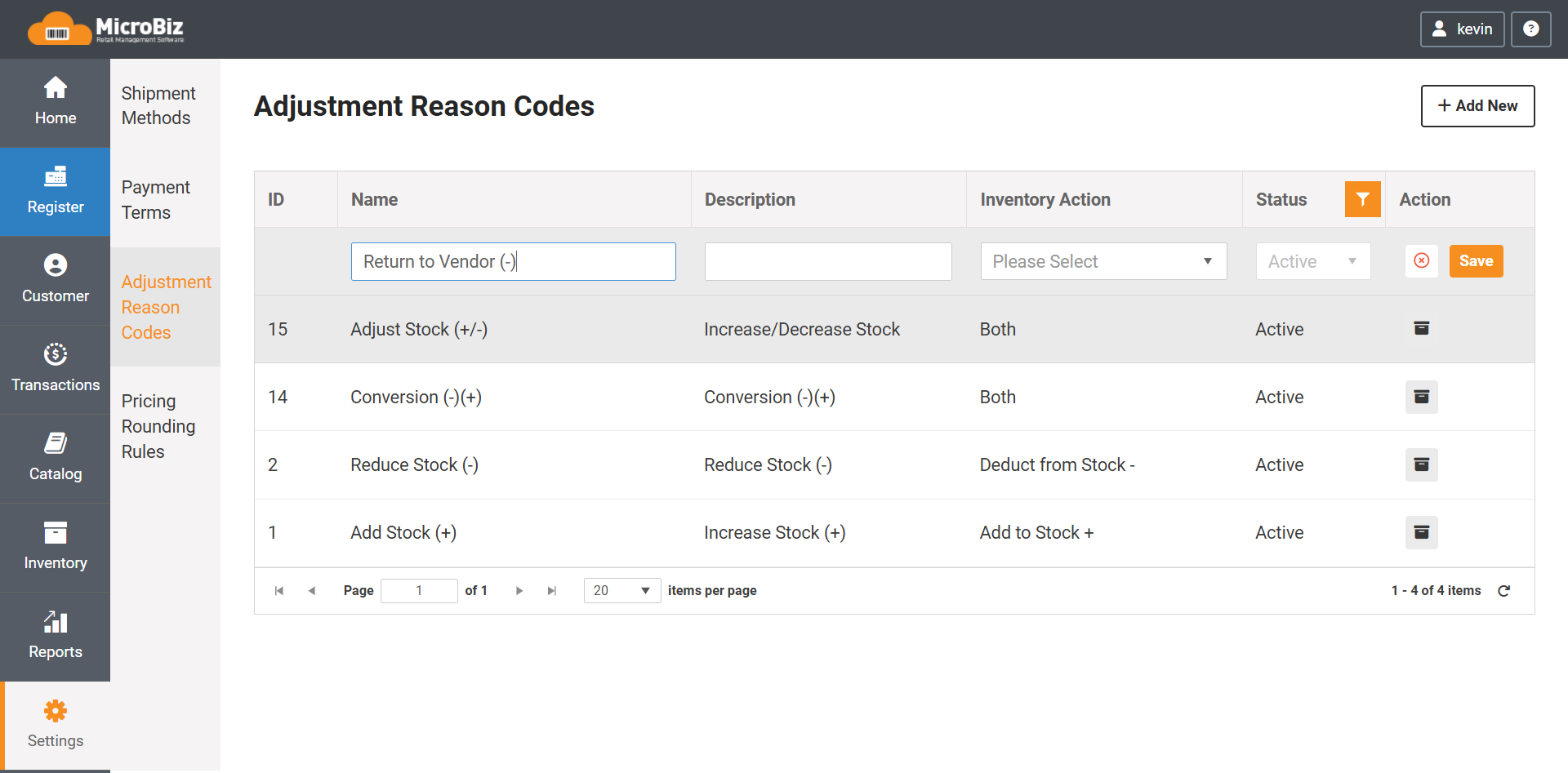
Task: Open the Reports section
Action: point(55,637)
